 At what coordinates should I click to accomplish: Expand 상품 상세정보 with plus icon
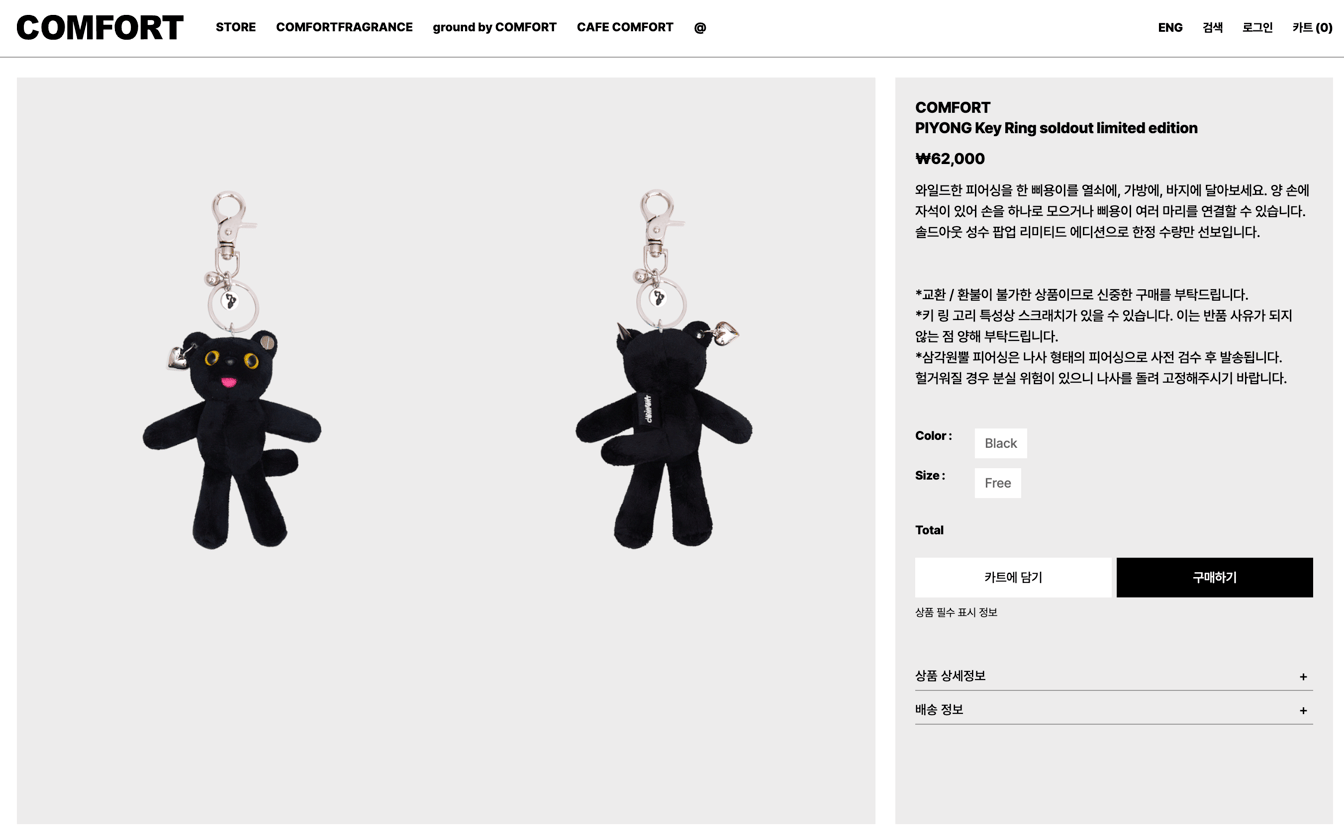[1303, 677]
